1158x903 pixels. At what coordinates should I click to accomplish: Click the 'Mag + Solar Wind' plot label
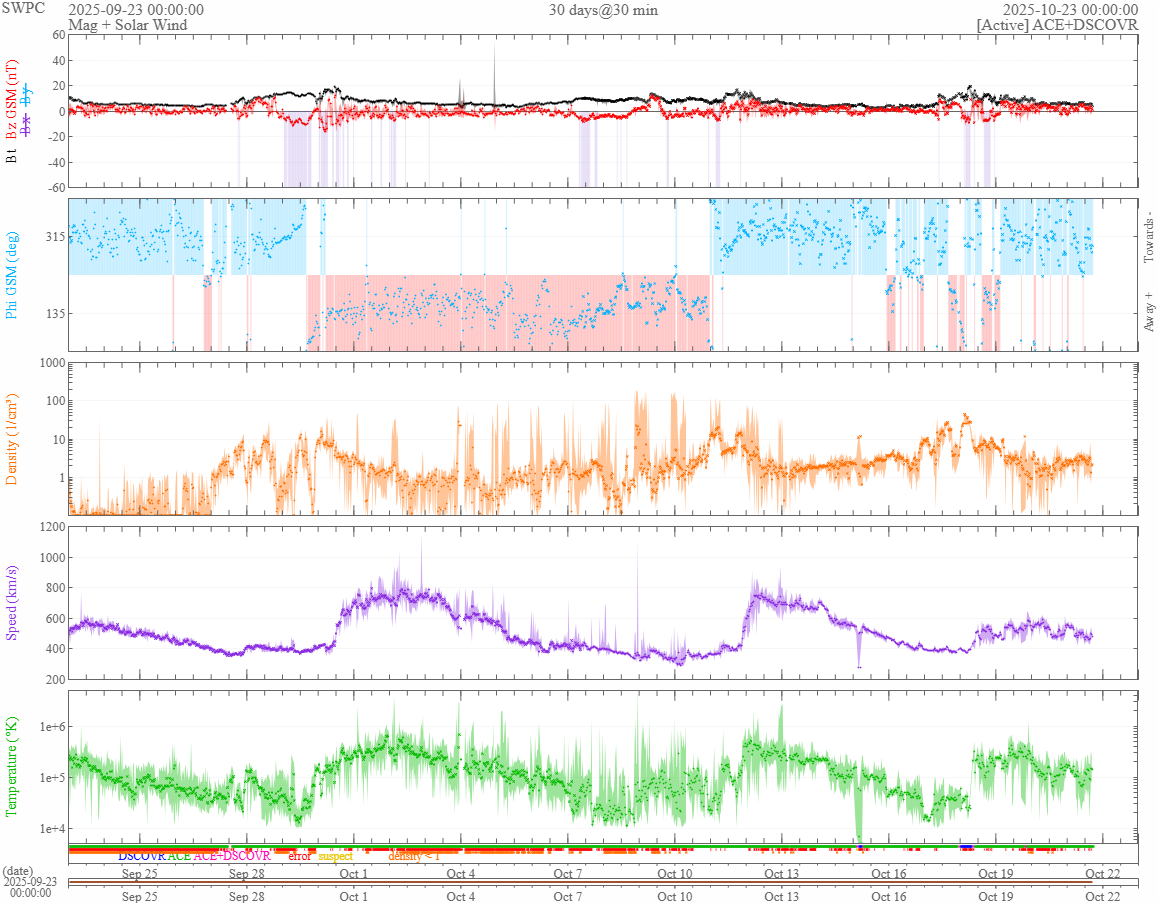tap(128, 24)
